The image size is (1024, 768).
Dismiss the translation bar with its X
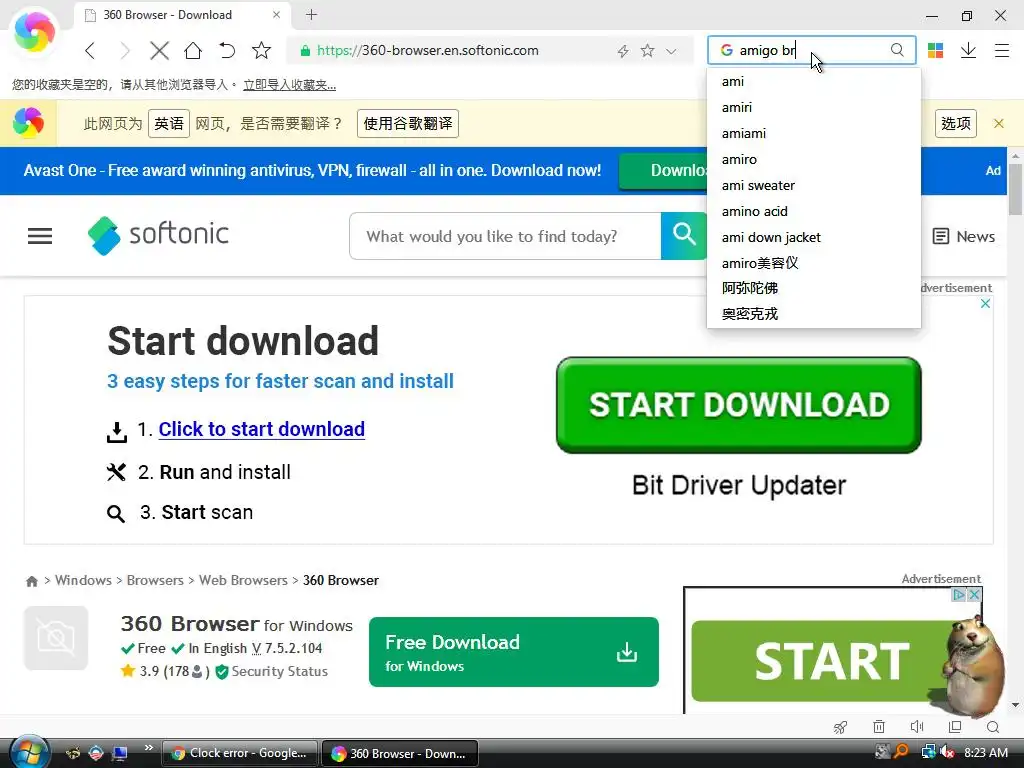click(x=999, y=123)
